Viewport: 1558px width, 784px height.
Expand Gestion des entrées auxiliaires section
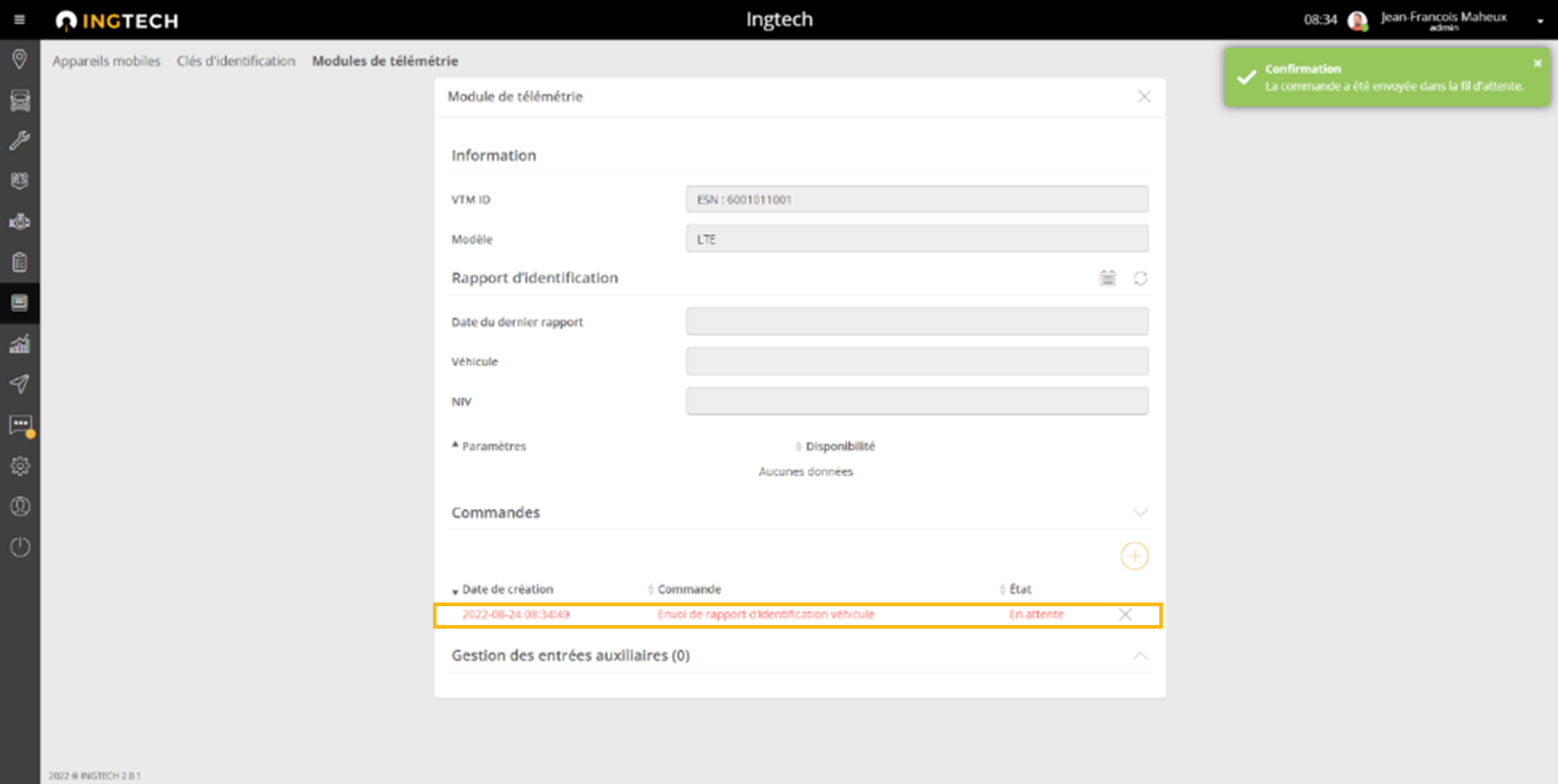click(1140, 656)
